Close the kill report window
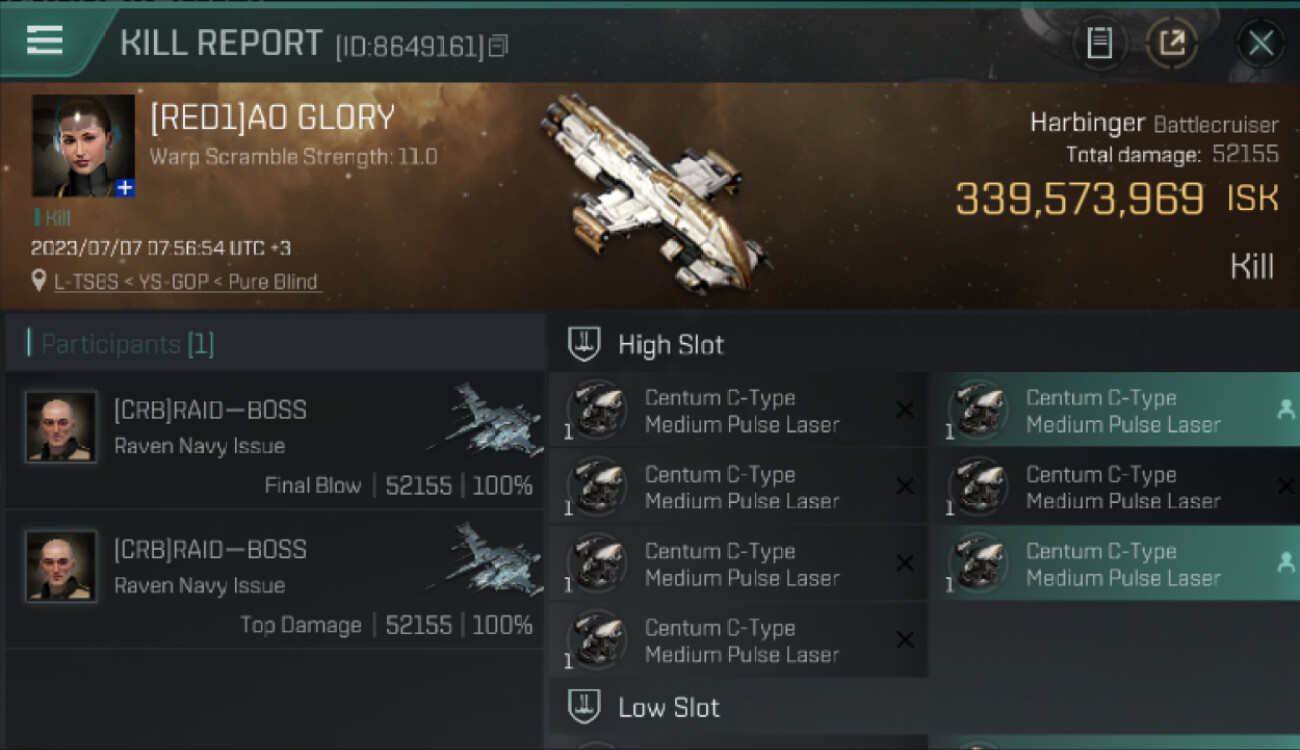Image resolution: width=1300 pixels, height=750 pixels. click(x=1260, y=43)
